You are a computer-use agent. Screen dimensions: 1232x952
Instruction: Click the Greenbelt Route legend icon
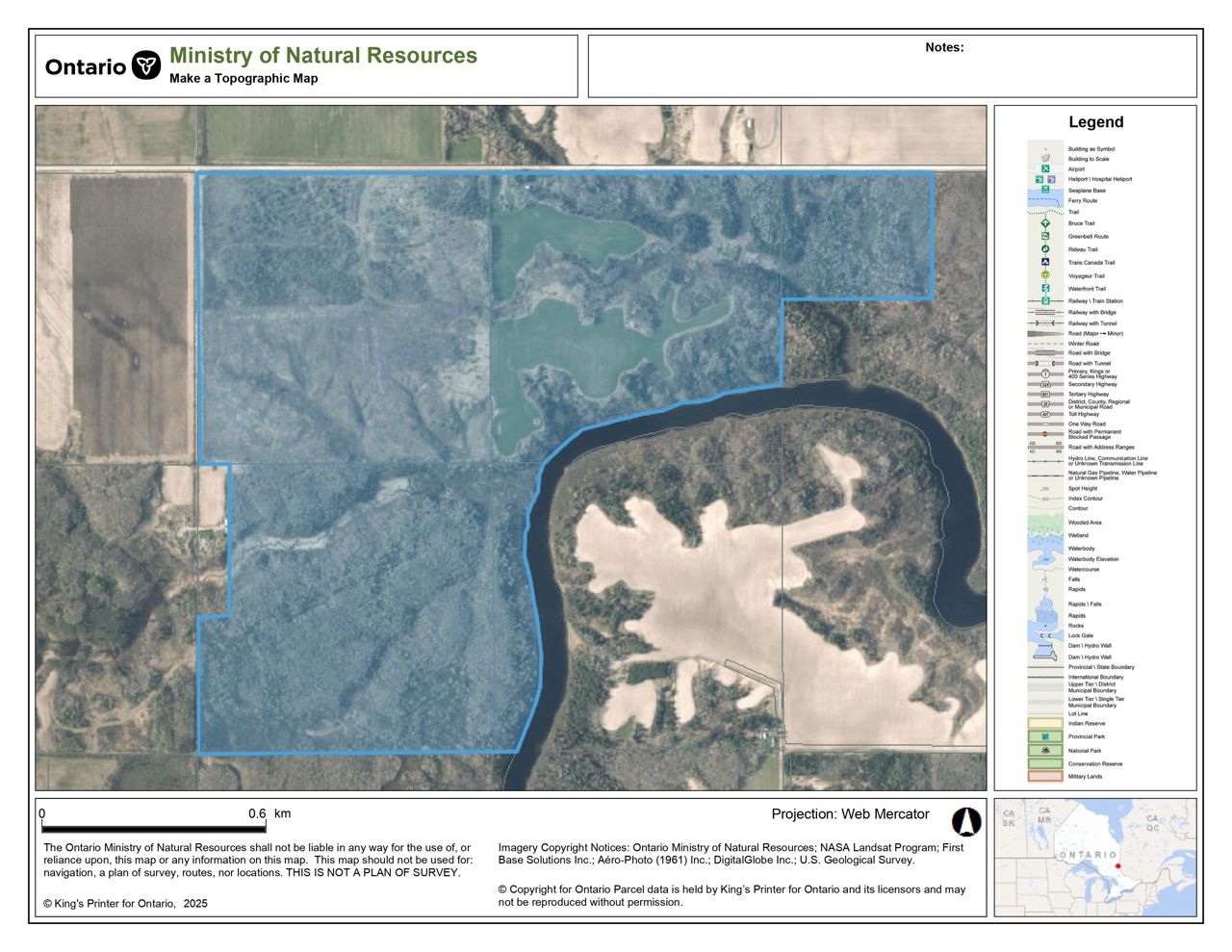[x=1045, y=236]
